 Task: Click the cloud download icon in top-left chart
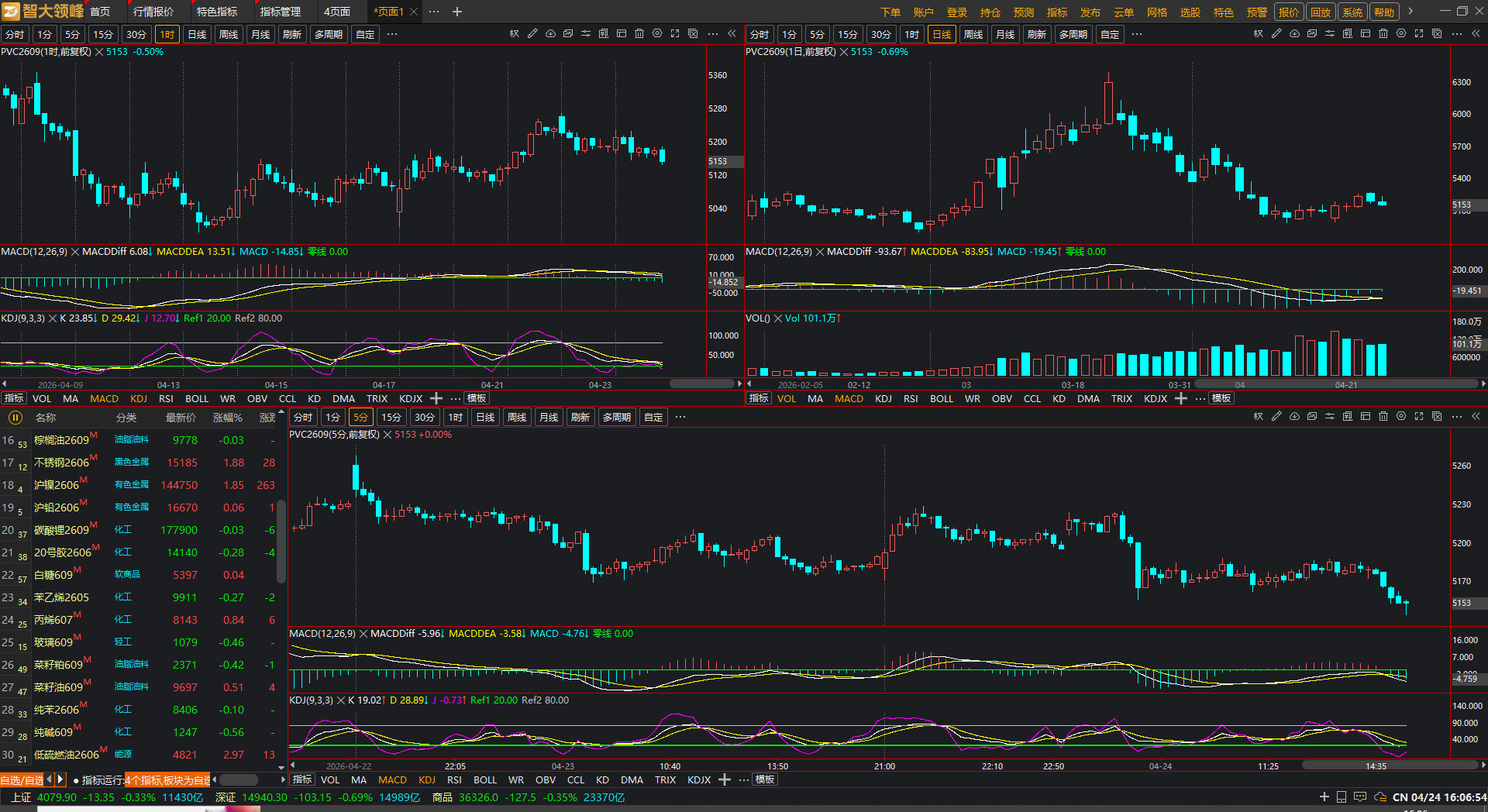[x=550, y=34]
